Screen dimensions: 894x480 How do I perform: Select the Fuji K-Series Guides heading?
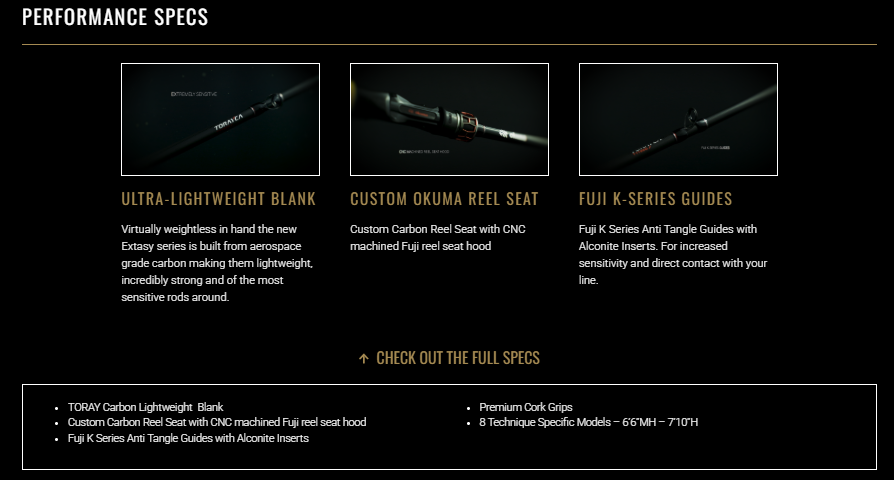pos(656,198)
